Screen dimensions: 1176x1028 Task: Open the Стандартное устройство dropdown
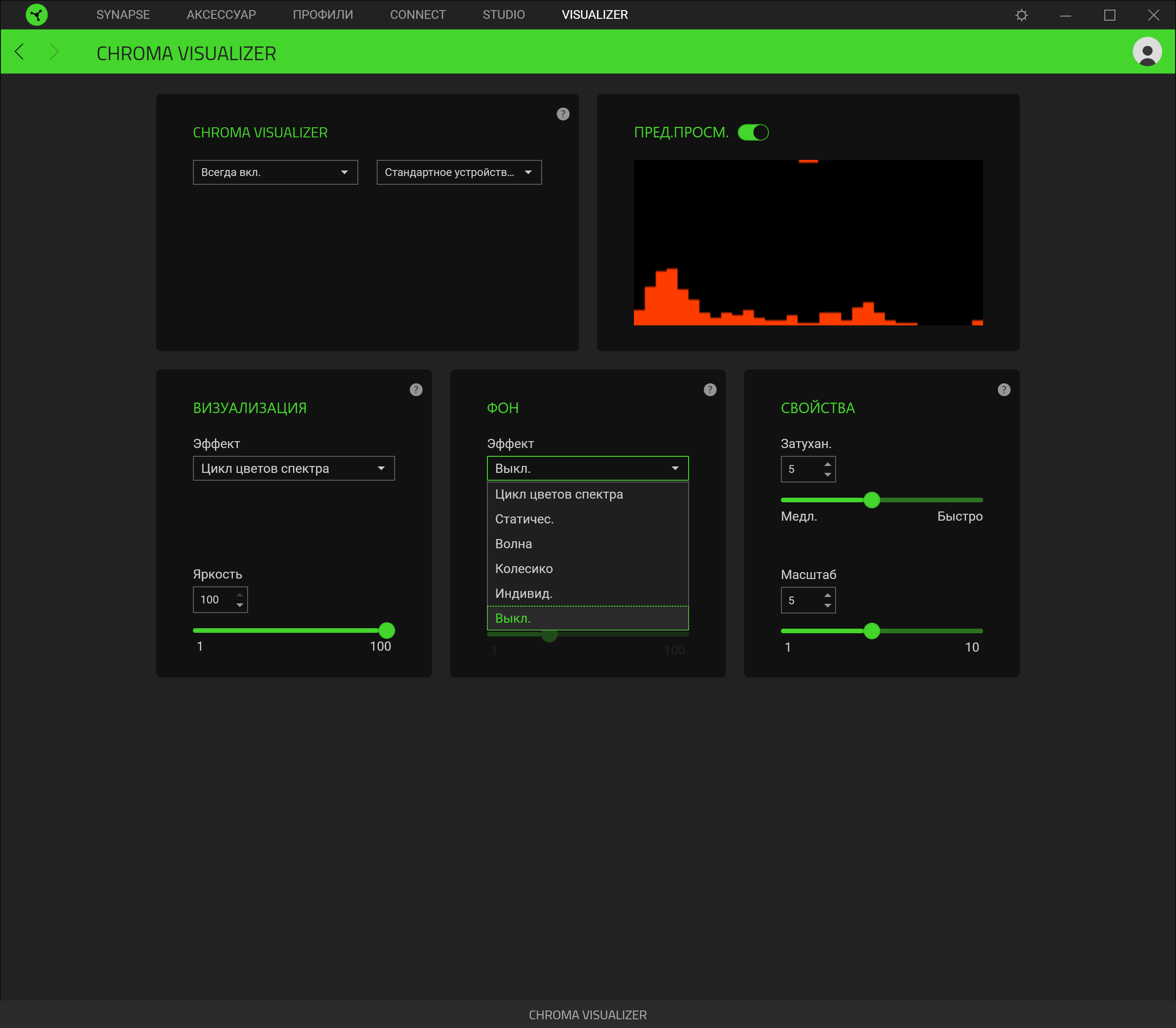tap(459, 172)
